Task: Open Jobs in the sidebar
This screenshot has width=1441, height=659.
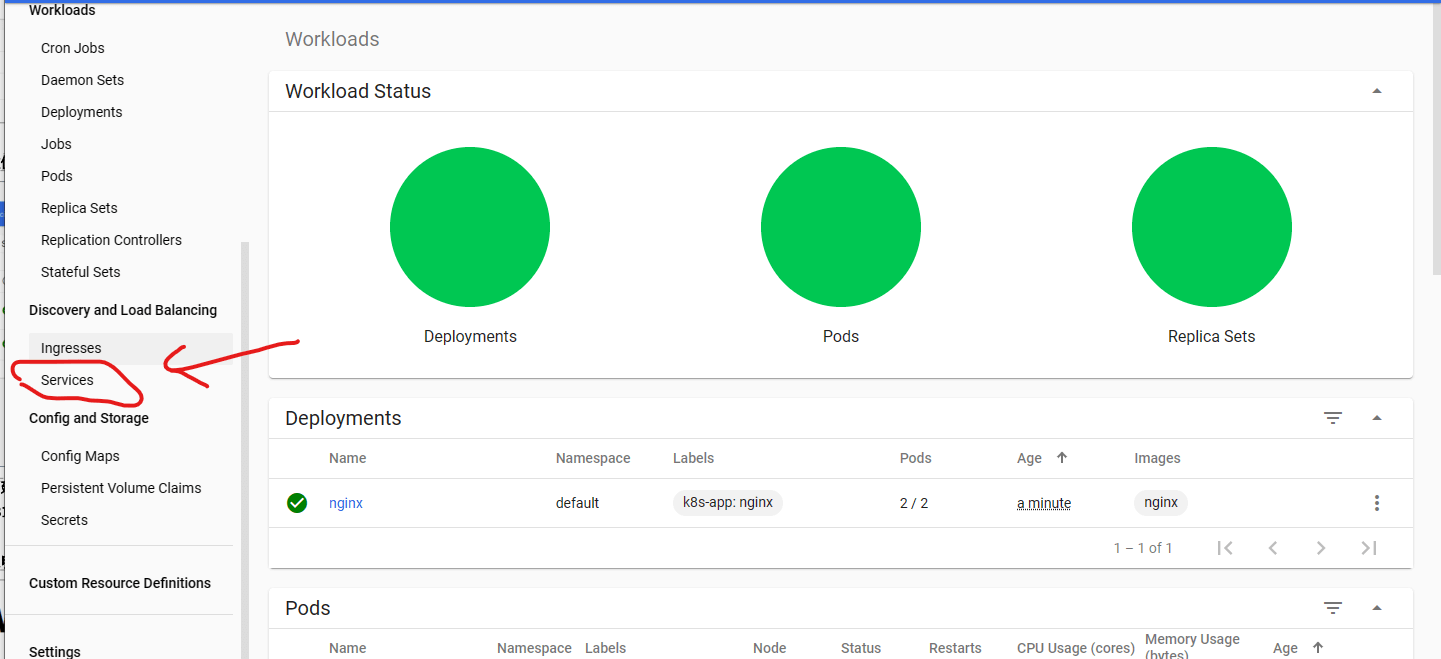Action: [x=56, y=144]
